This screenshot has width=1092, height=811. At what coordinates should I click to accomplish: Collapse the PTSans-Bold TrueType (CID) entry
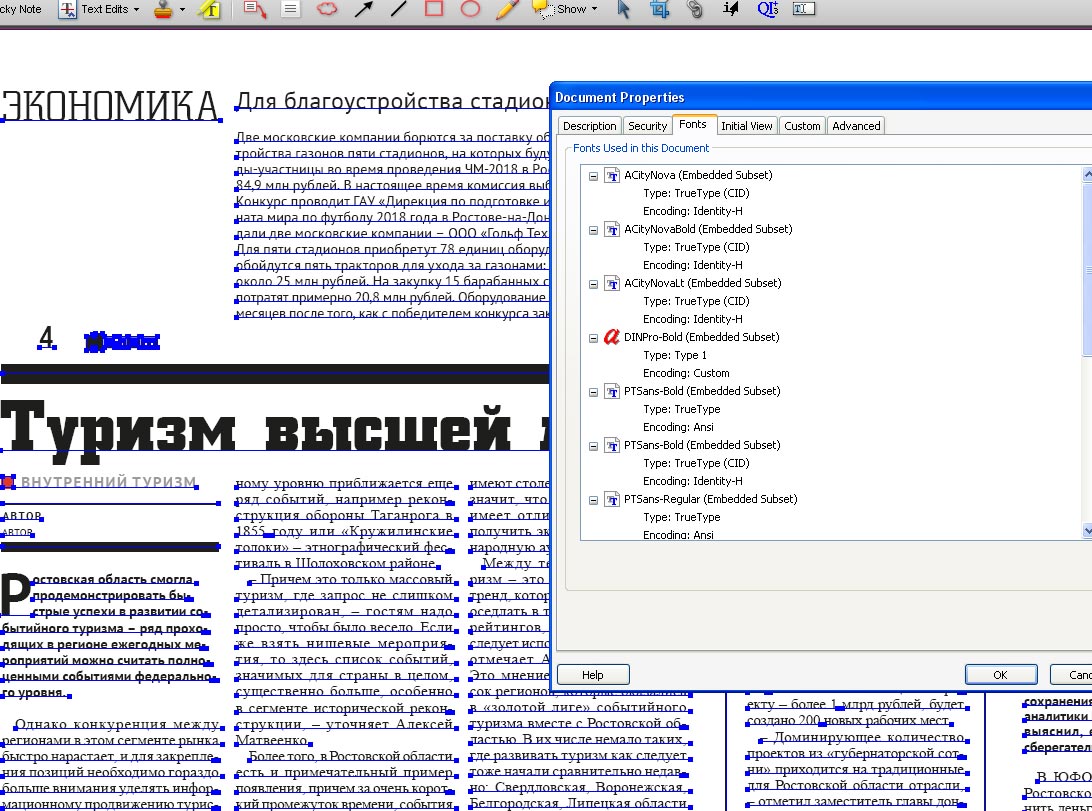point(593,446)
